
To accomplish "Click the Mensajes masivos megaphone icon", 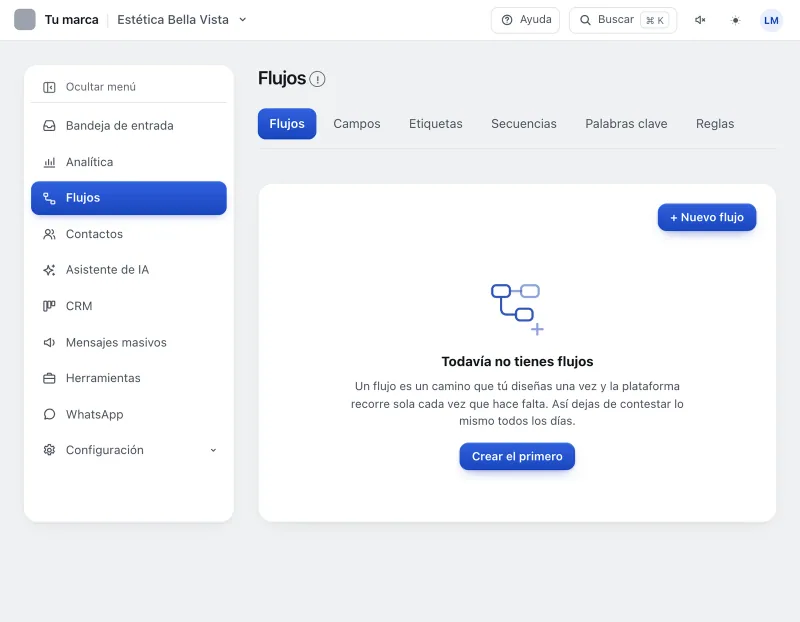I will [49, 342].
